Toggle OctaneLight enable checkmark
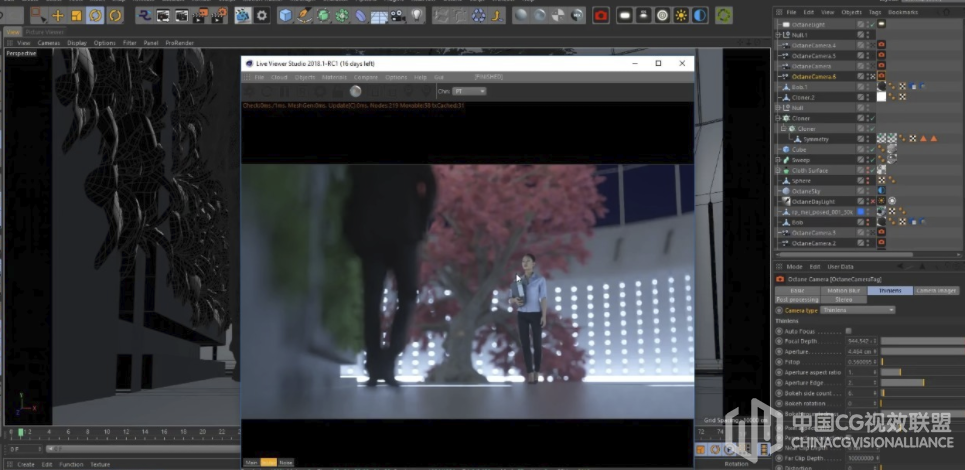This screenshot has width=965, height=470. [873, 24]
